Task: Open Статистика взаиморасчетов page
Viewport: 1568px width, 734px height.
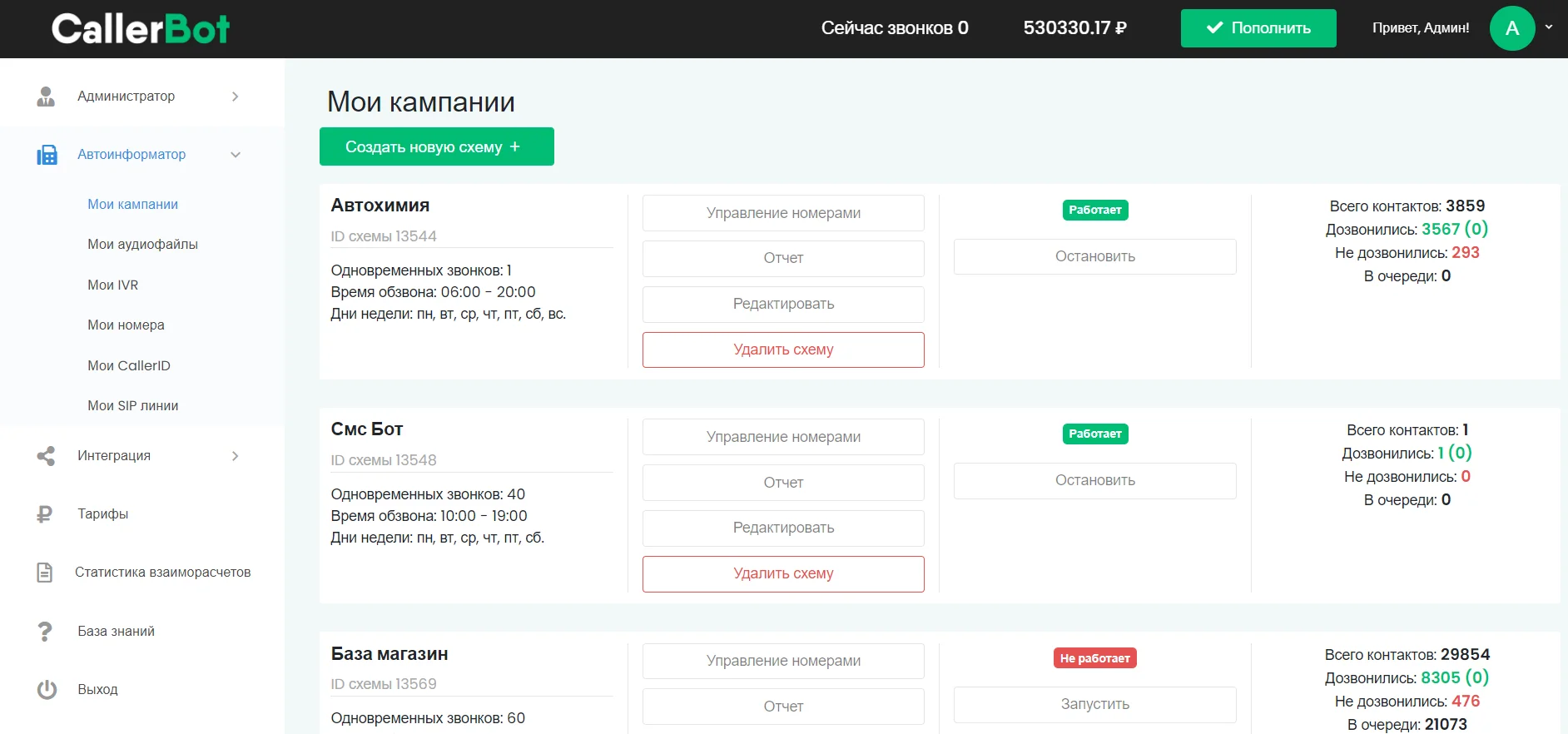Action: tap(163, 573)
